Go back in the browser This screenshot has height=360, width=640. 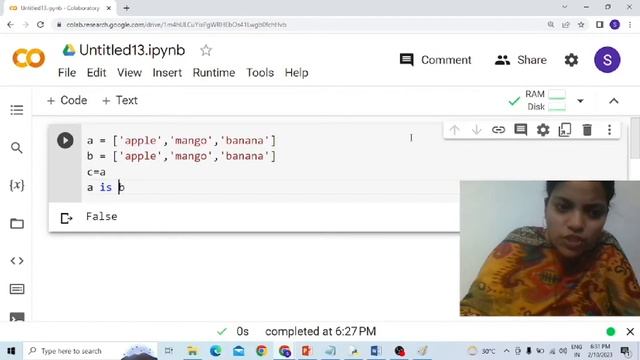pos(11,24)
